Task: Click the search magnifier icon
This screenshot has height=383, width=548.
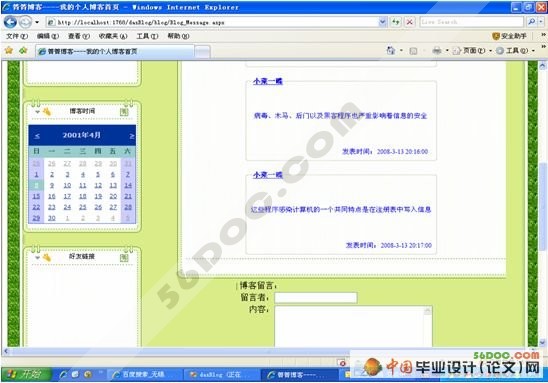Action: pos(531,22)
